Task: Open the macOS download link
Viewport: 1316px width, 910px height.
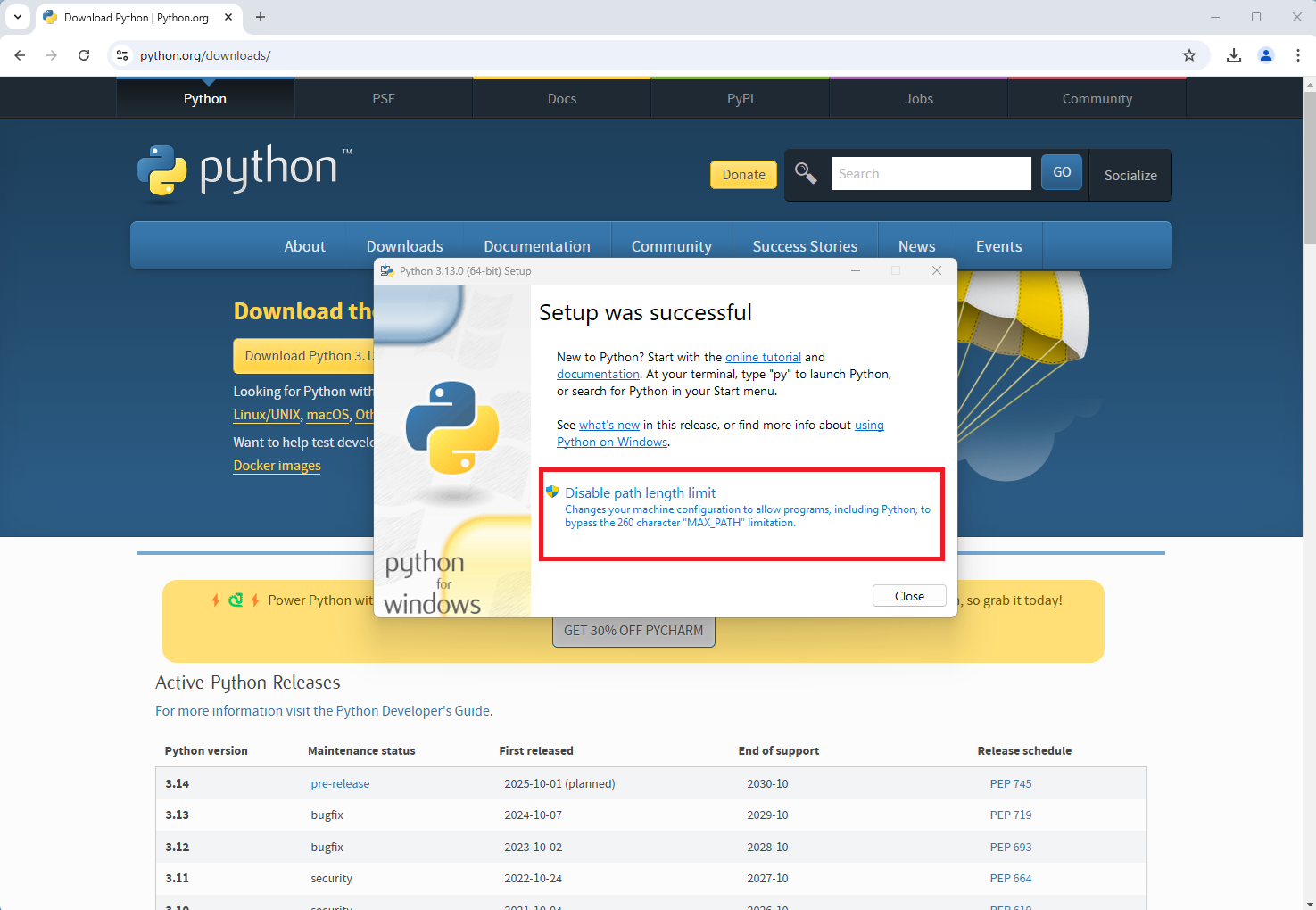Action: click(x=327, y=415)
